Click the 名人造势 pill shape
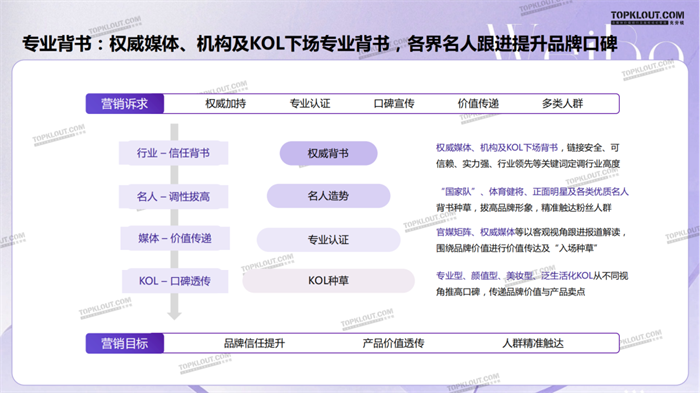Screen dimensions: 700x393 point(329,196)
